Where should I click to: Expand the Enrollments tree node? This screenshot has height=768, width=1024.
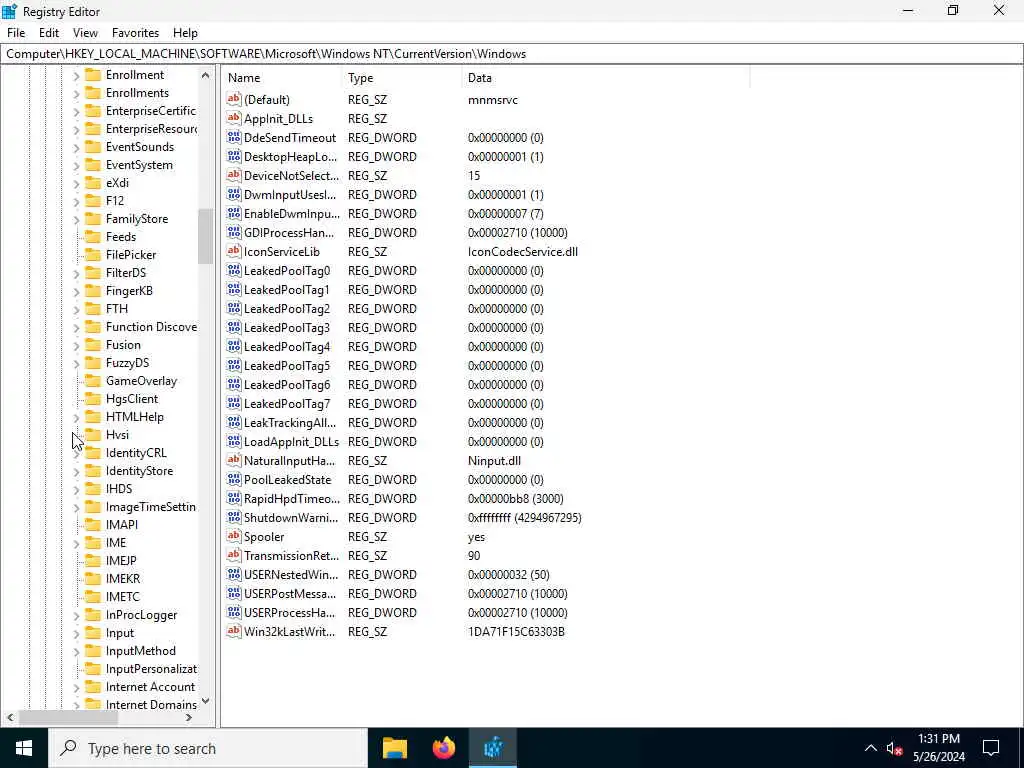click(76, 93)
